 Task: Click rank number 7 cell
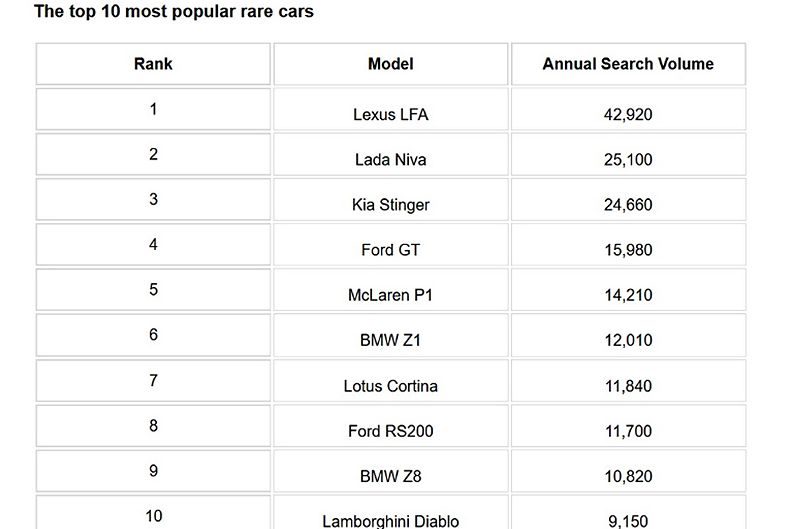point(153,381)
